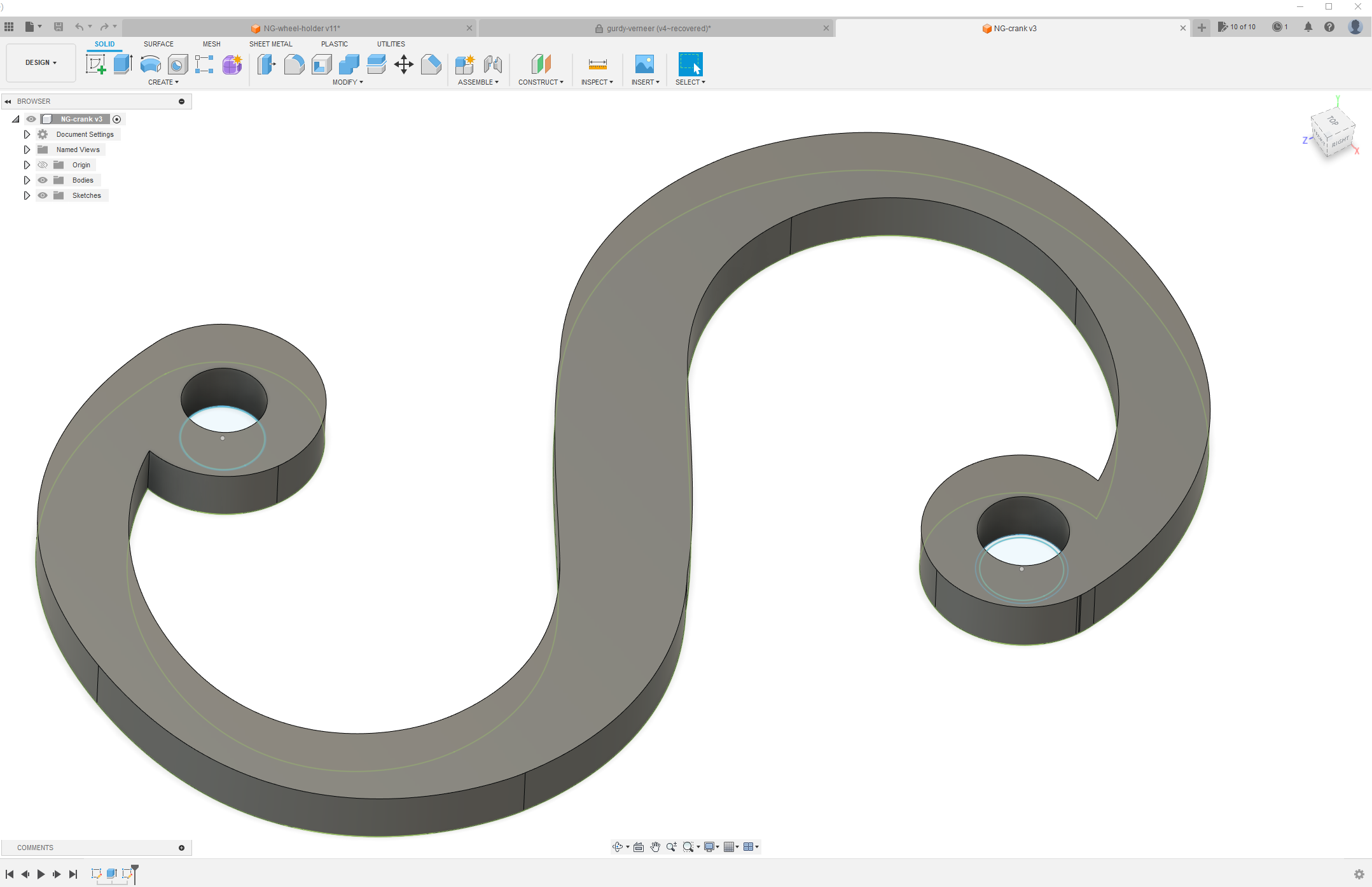Click the ViewCube navigation cube

(1333, 132)
